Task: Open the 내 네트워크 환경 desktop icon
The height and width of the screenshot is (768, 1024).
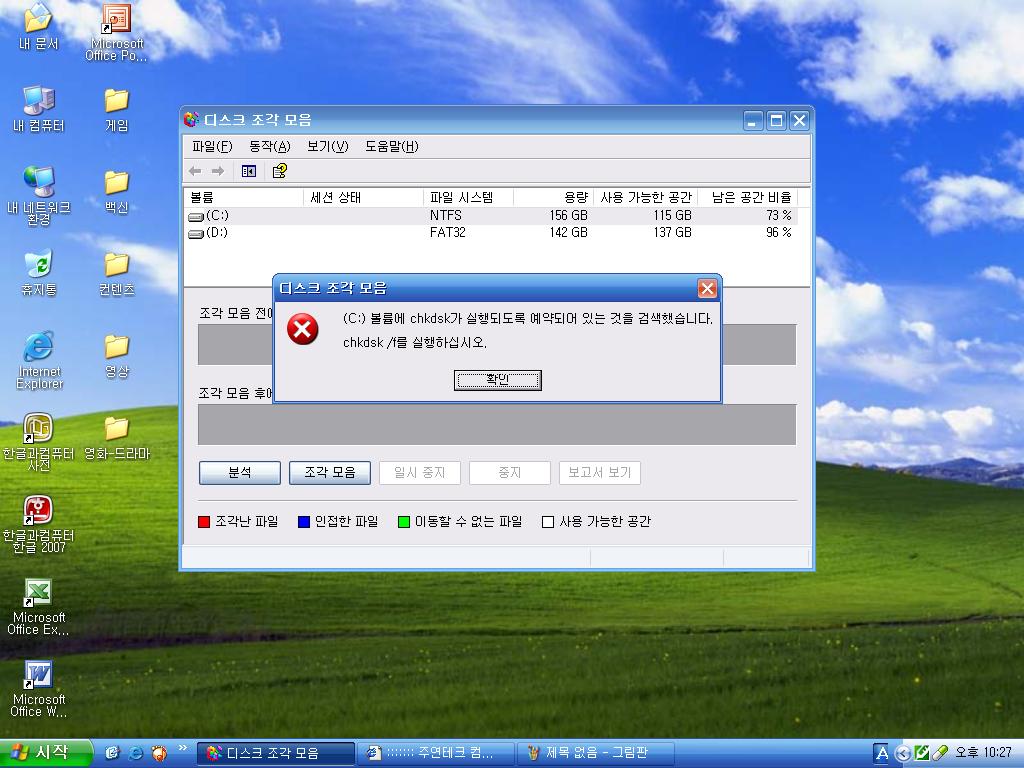Action: (x=39, y=195)
